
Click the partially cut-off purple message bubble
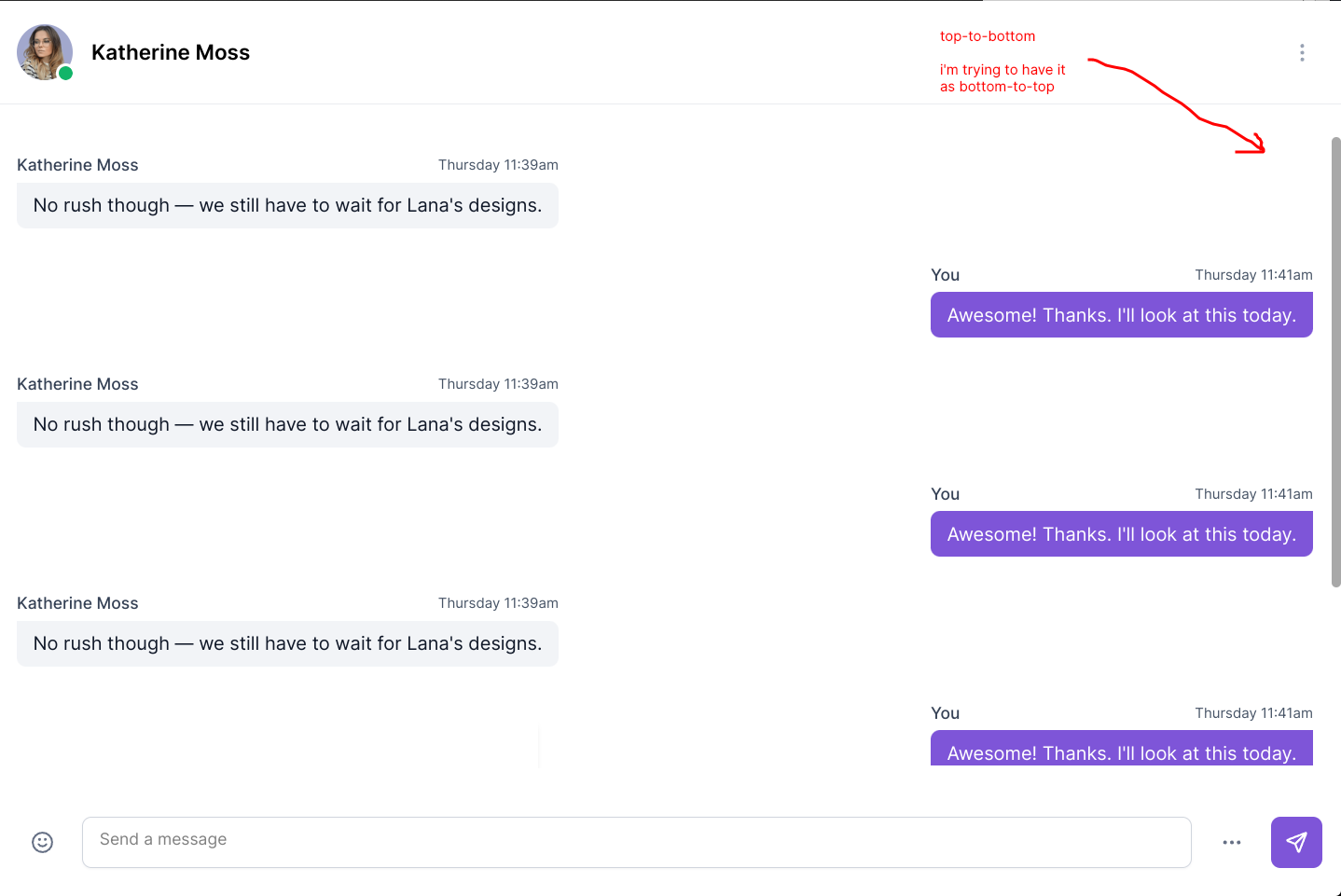(1121, 749)
